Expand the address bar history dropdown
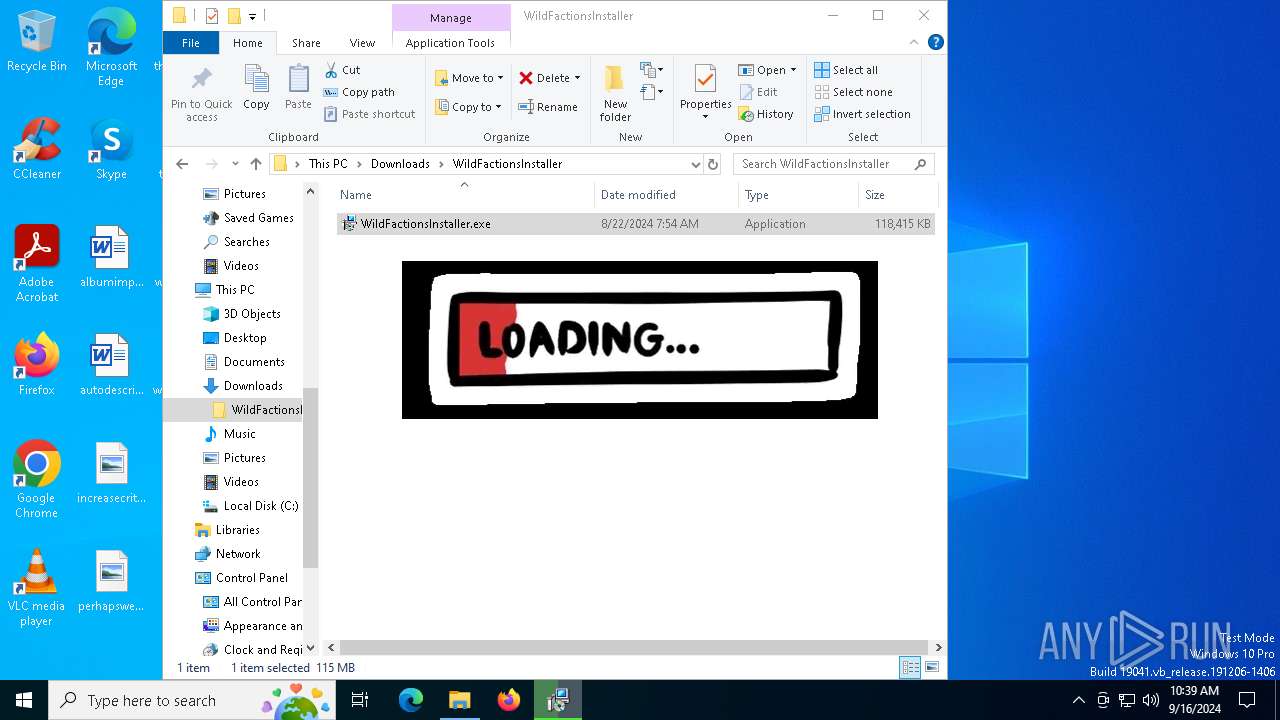 (x=695, y=164)
